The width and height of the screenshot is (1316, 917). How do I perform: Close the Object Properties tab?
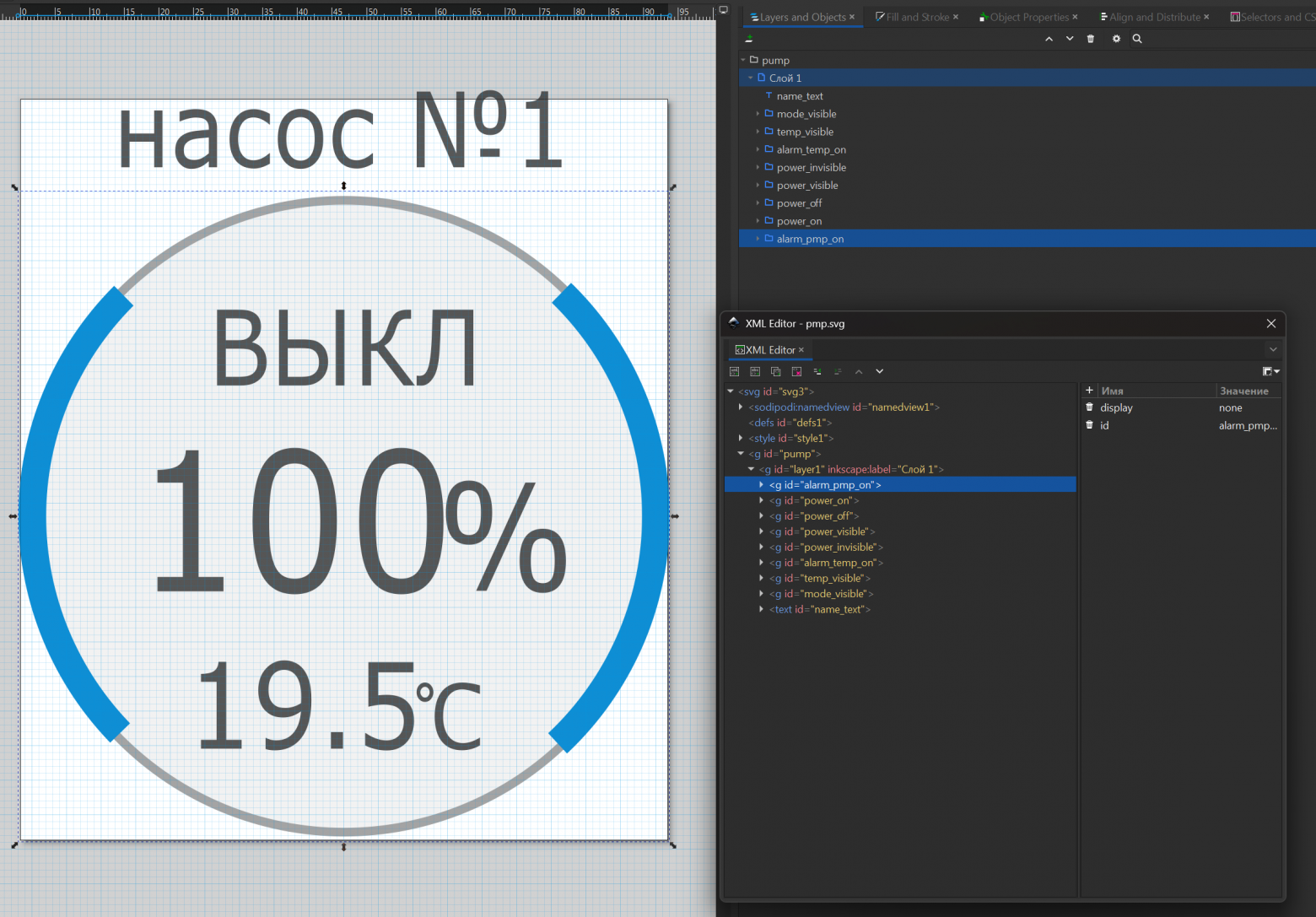pyautogui.click(x=1075, y=17)
